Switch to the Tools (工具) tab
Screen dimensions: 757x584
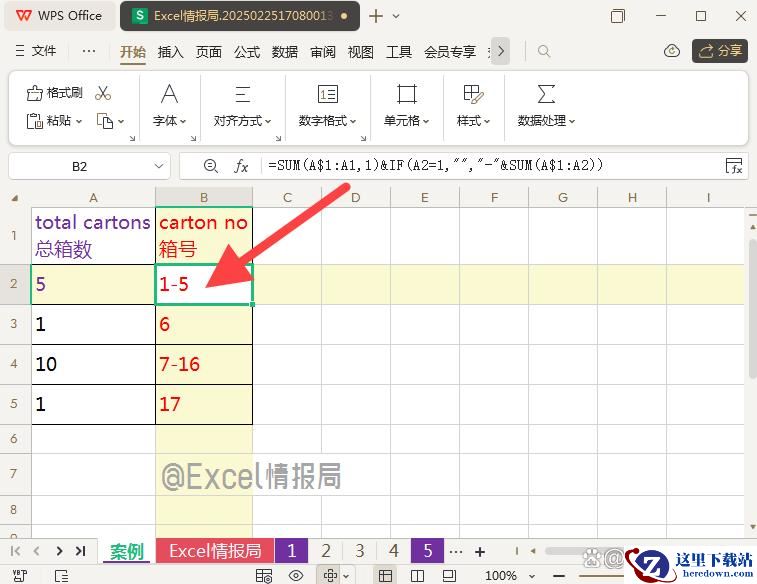pyautogui.click(x=399, y=51)
